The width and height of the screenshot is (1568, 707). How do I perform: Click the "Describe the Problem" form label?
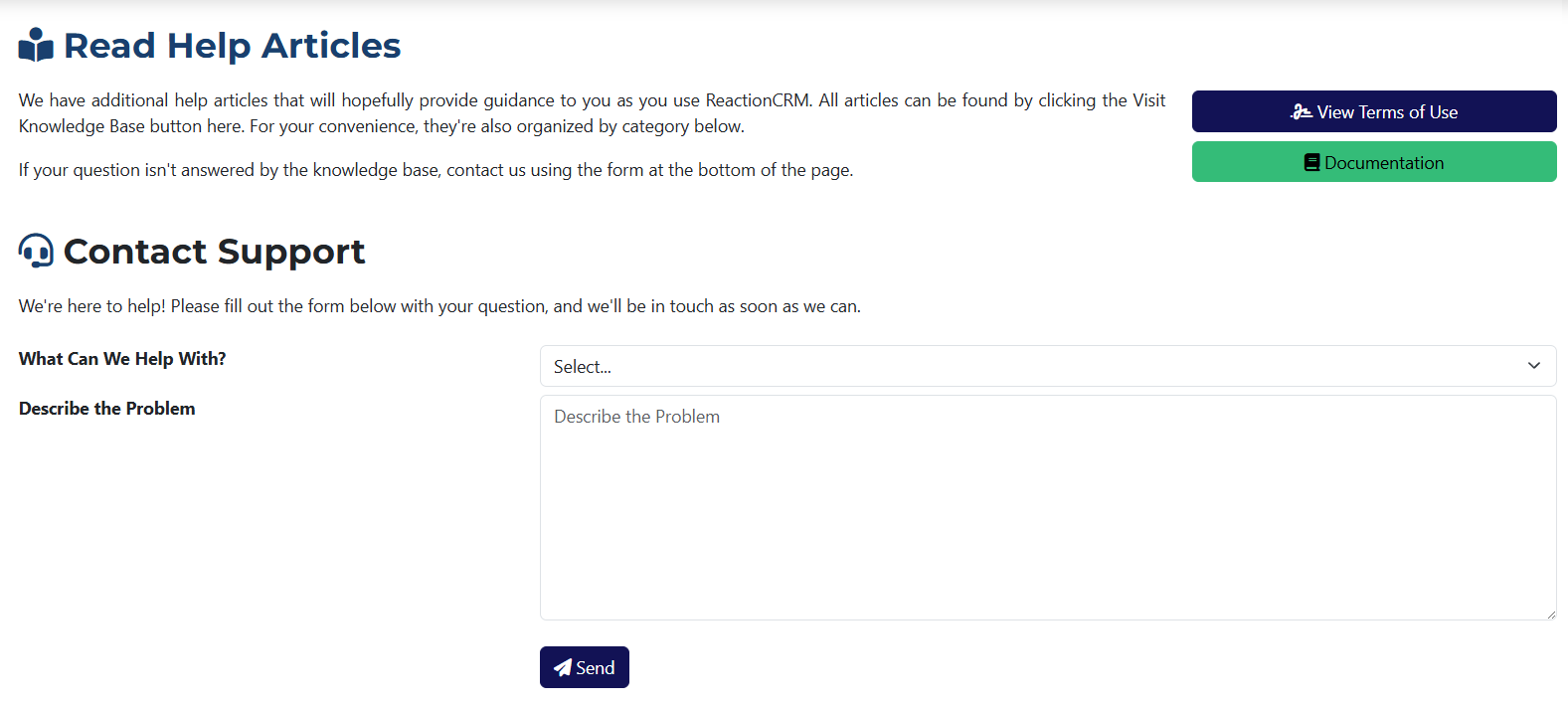(106, 408)
